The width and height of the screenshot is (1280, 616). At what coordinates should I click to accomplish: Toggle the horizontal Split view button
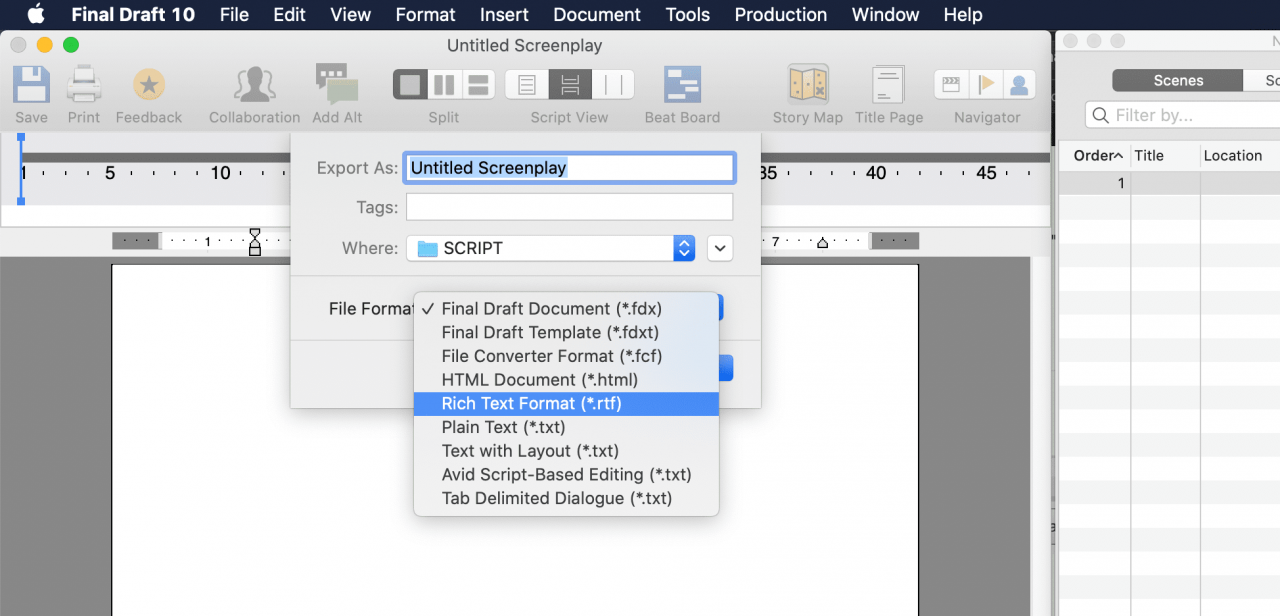coord(478,85)
